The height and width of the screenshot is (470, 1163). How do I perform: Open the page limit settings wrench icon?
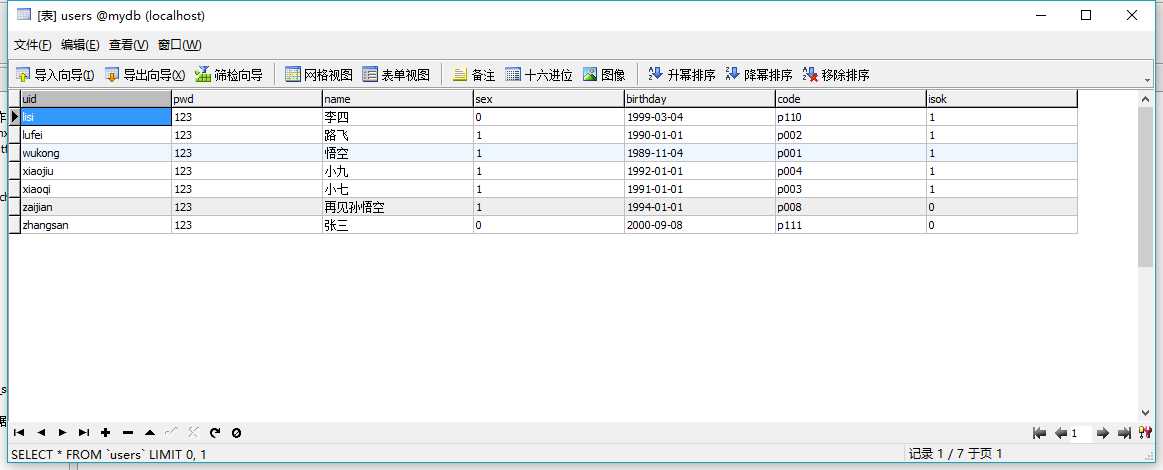[x=1145, y=433]
